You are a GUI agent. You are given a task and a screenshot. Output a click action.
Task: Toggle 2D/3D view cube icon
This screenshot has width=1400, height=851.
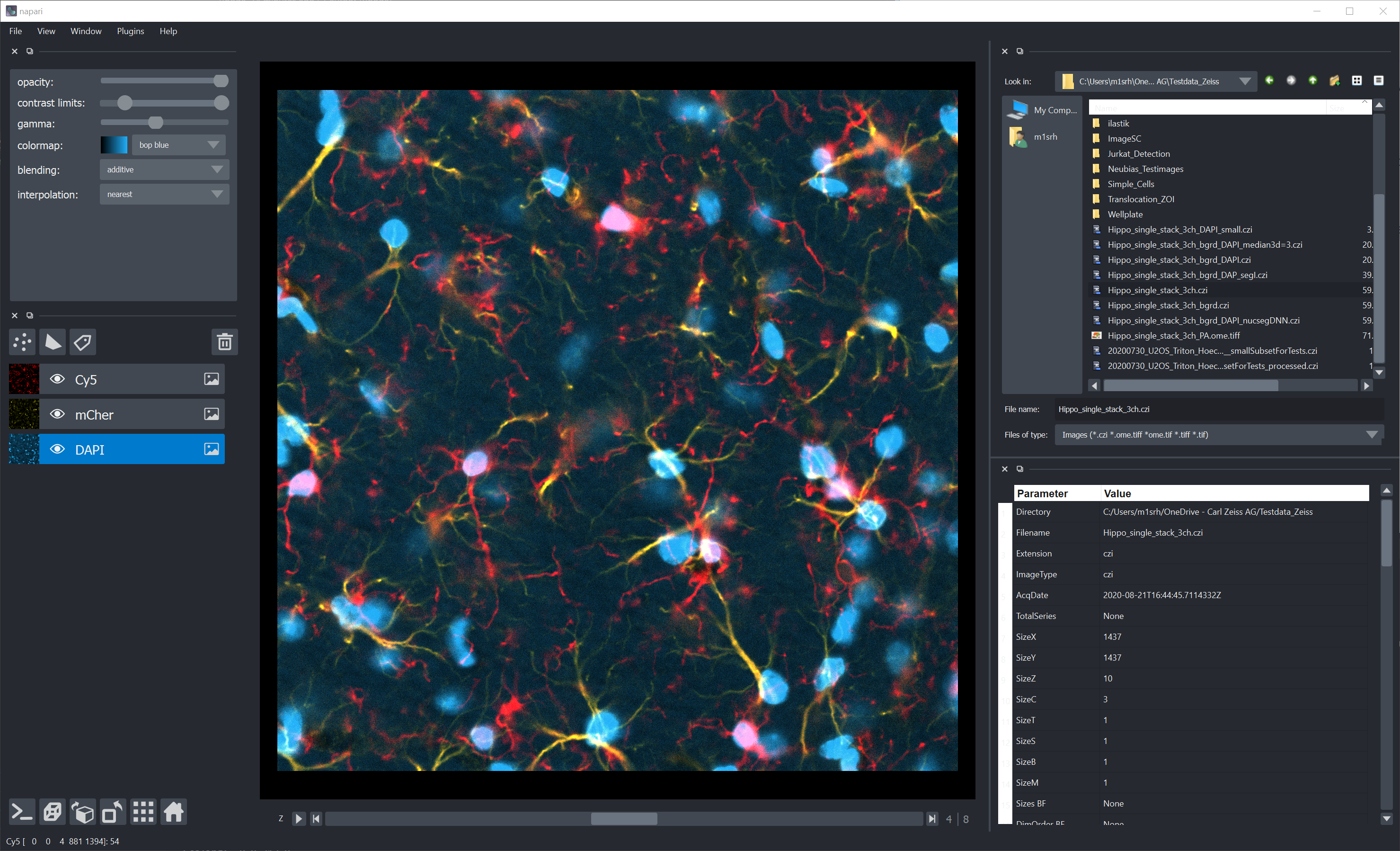point(53,812)
